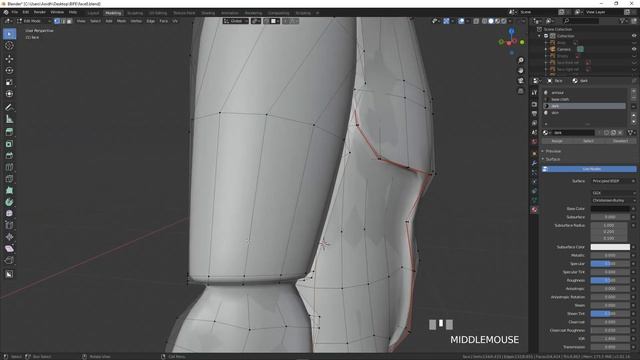Image resolution: width=640 pixels, height=360 pixels.
Task: Switch to the Layout workspace tab
Action: tap(93, 13)
